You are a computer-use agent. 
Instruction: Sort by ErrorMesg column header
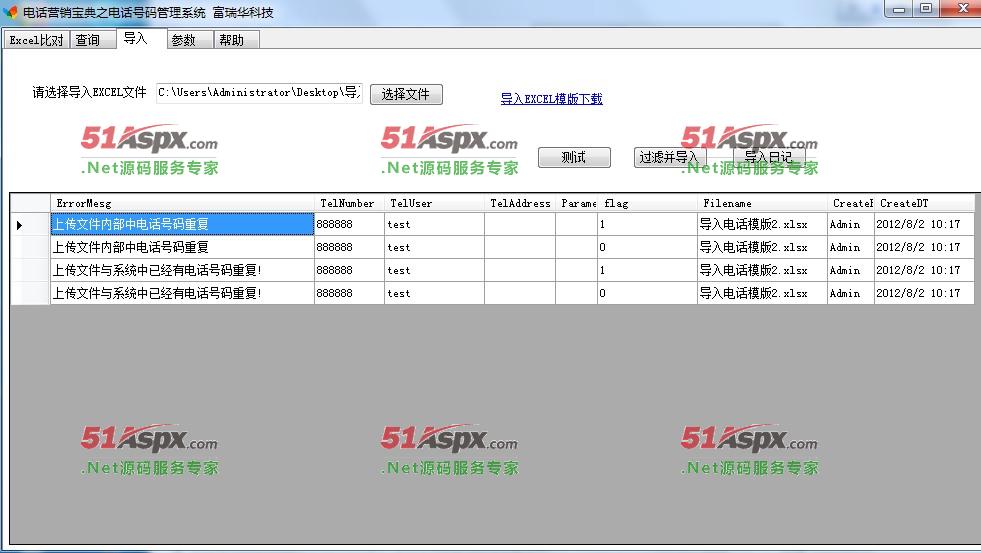click(x=182, y=203)
